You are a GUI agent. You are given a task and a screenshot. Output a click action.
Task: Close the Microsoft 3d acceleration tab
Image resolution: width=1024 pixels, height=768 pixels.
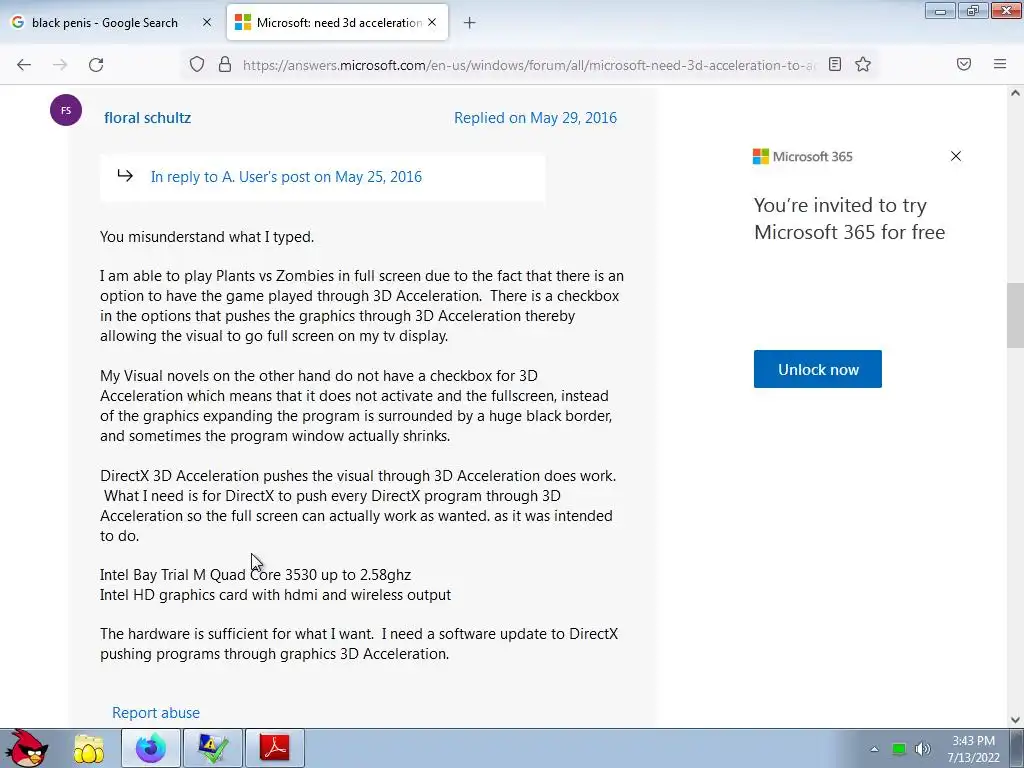tap(432, 22)
